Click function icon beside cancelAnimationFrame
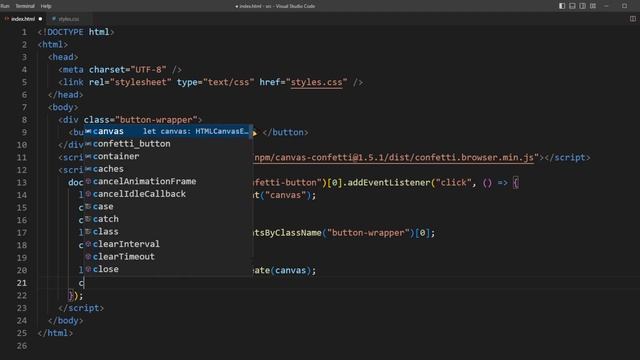The height and width of the screenshot is (360, 640). 88,181
